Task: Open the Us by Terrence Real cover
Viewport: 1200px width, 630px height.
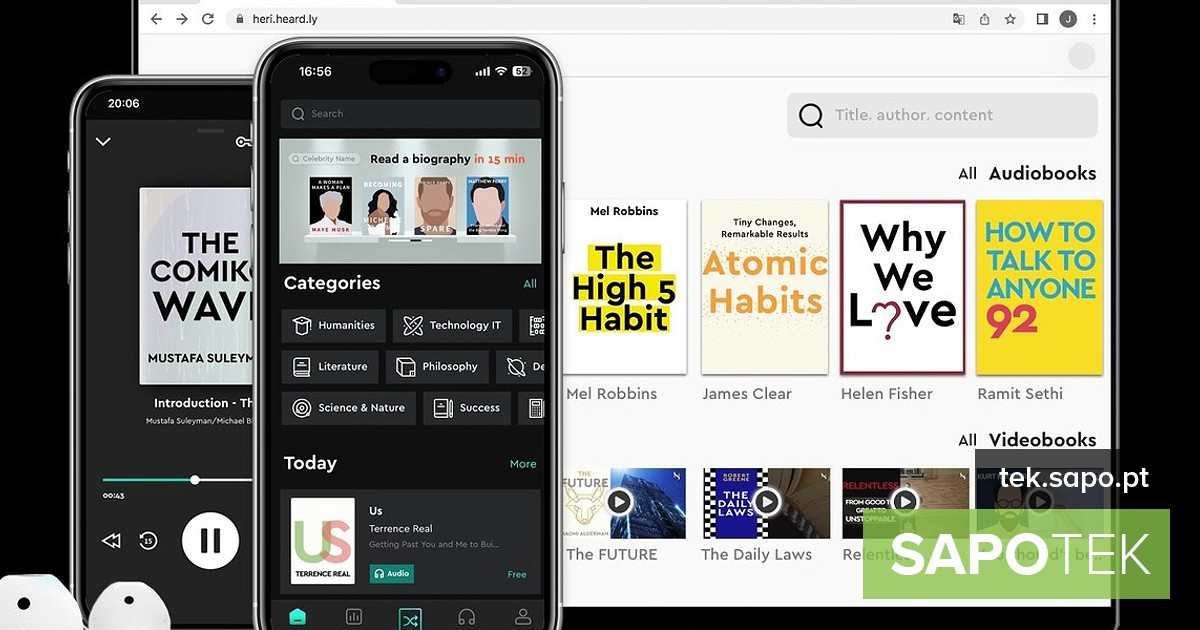Action: [322, 541]
